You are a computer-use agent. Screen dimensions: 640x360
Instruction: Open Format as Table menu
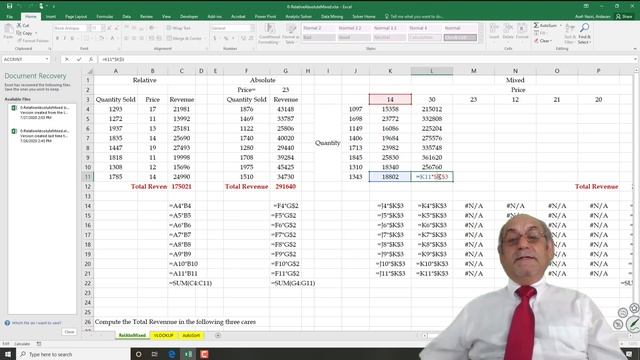291,33
